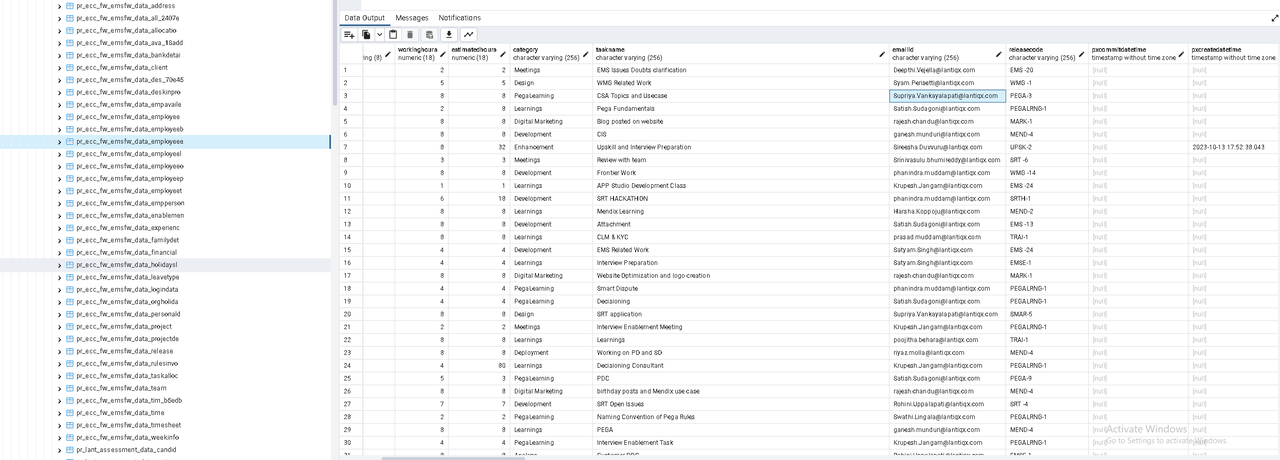This screenshot has width=1280, height=460.
Task: Click the table icon of pr_ecc_fw_emsfw_data_bankdetai
Action: [69, 55]
